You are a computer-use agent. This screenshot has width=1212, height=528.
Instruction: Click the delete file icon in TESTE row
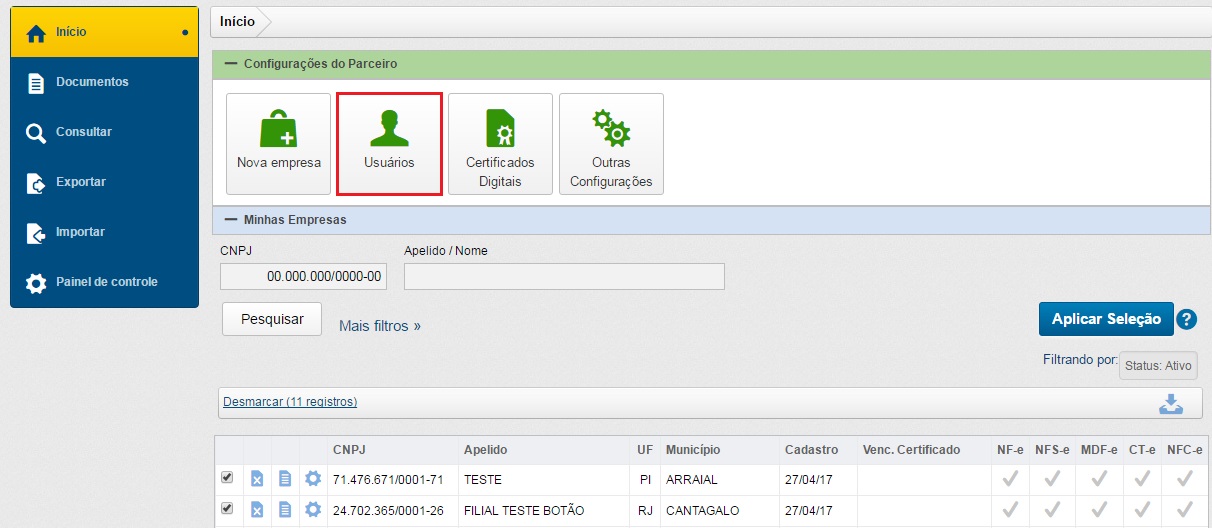257,479
